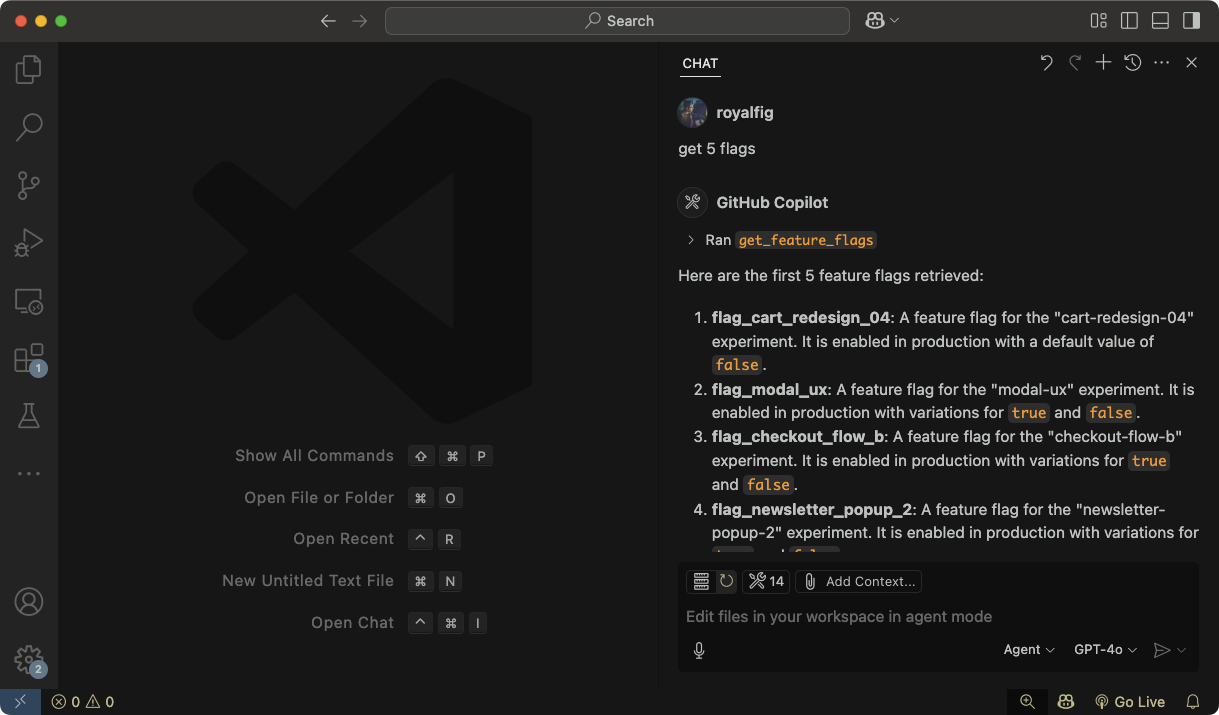Image resolution: width=1219 pixels, height=715 pixels.
Task: Open the Search view in activity bar
Action: pos(29,127)
